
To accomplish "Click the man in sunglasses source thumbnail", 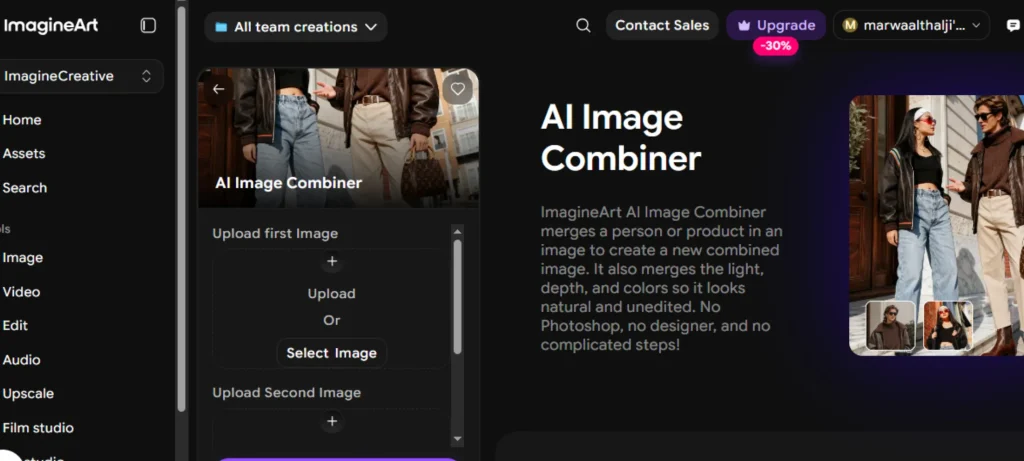I will coord(890,325).
